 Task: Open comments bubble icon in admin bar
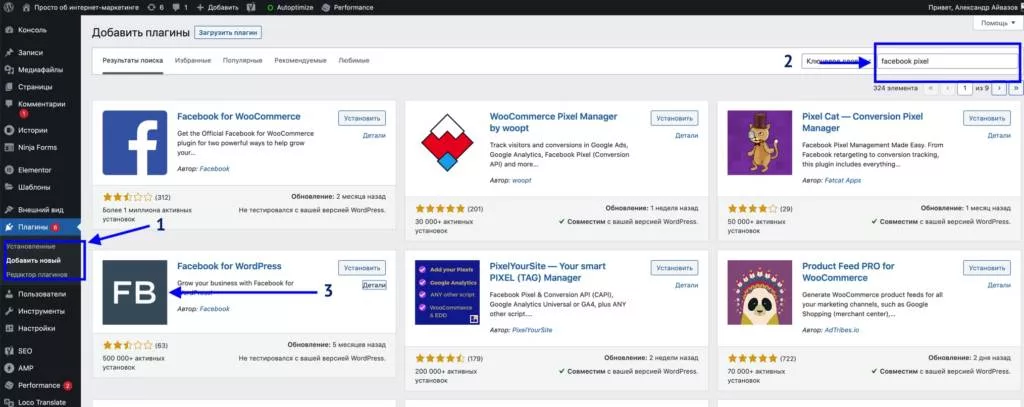click(178, 7)
